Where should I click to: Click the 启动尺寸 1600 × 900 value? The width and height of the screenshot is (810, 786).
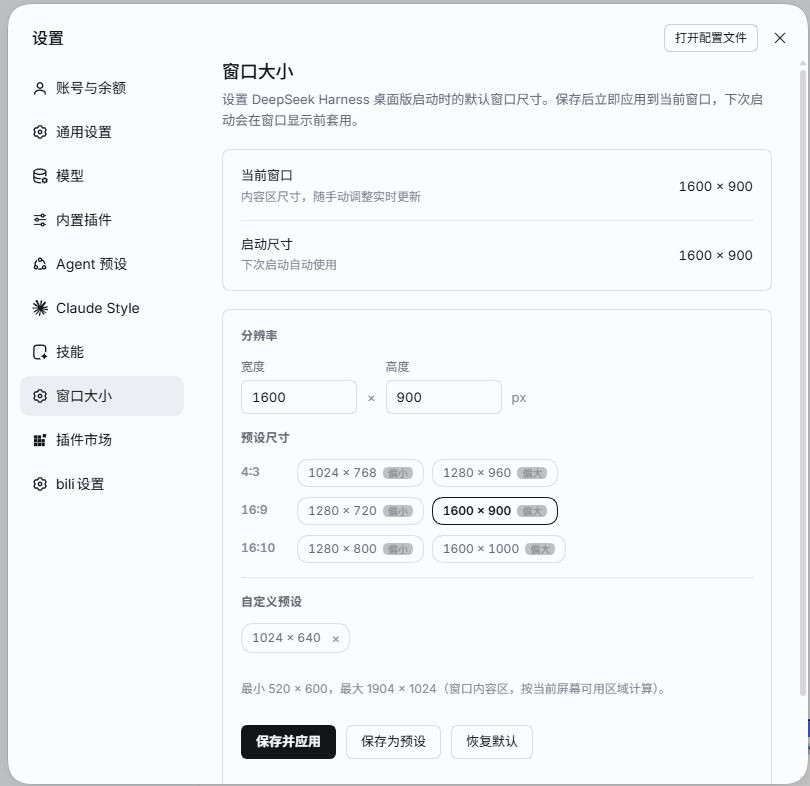coord(715,256)
